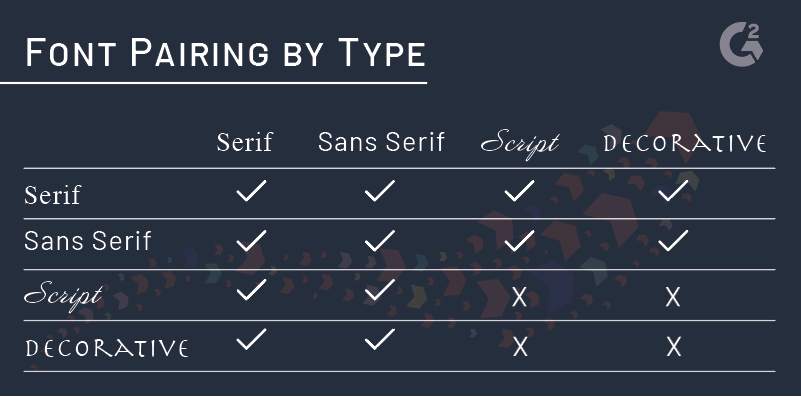Image resolution: width=801 pixels, height=397 pixels.
Task: Click the Font Pairing by Type title
Action: coord(225,52)
